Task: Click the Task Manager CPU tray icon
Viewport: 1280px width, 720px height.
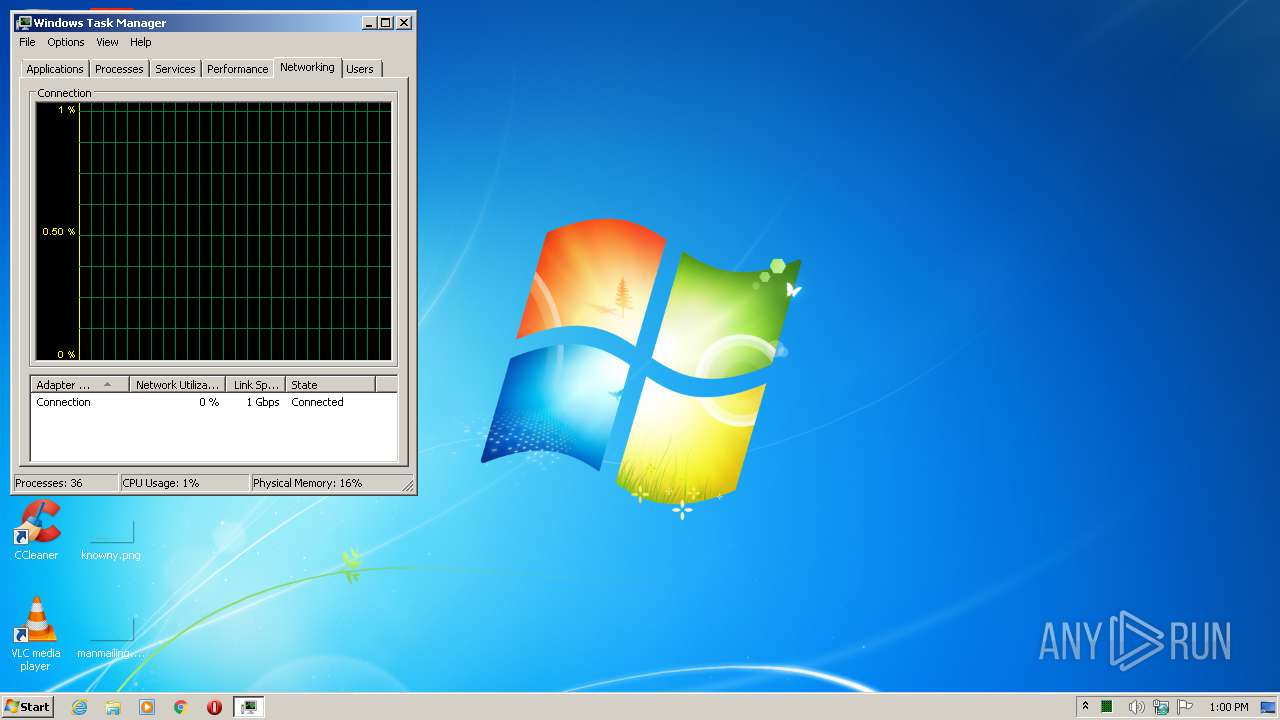Action: tap(1107, 707)
